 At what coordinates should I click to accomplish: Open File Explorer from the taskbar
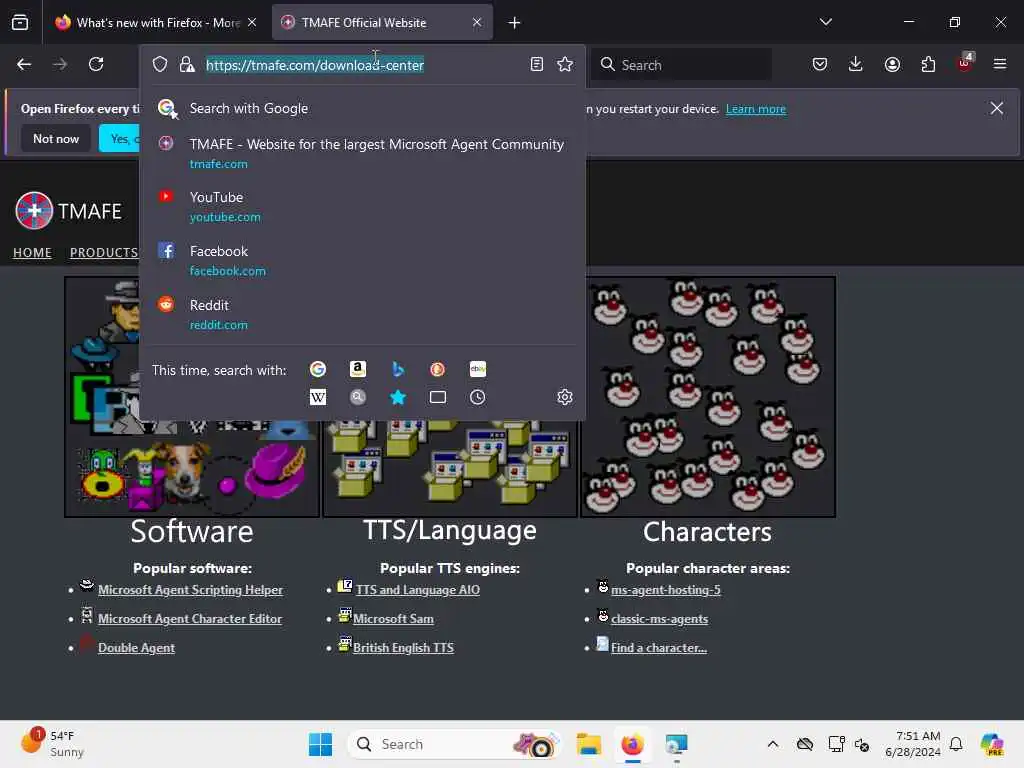click(x=588, y=744)
